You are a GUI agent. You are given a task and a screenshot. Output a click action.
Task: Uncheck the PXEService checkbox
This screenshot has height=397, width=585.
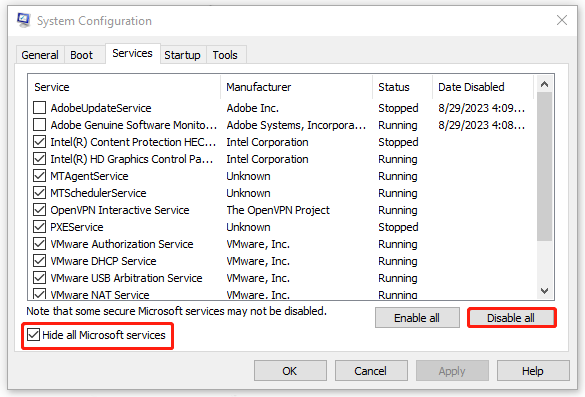pyautogui.click(x=40, y=227)
